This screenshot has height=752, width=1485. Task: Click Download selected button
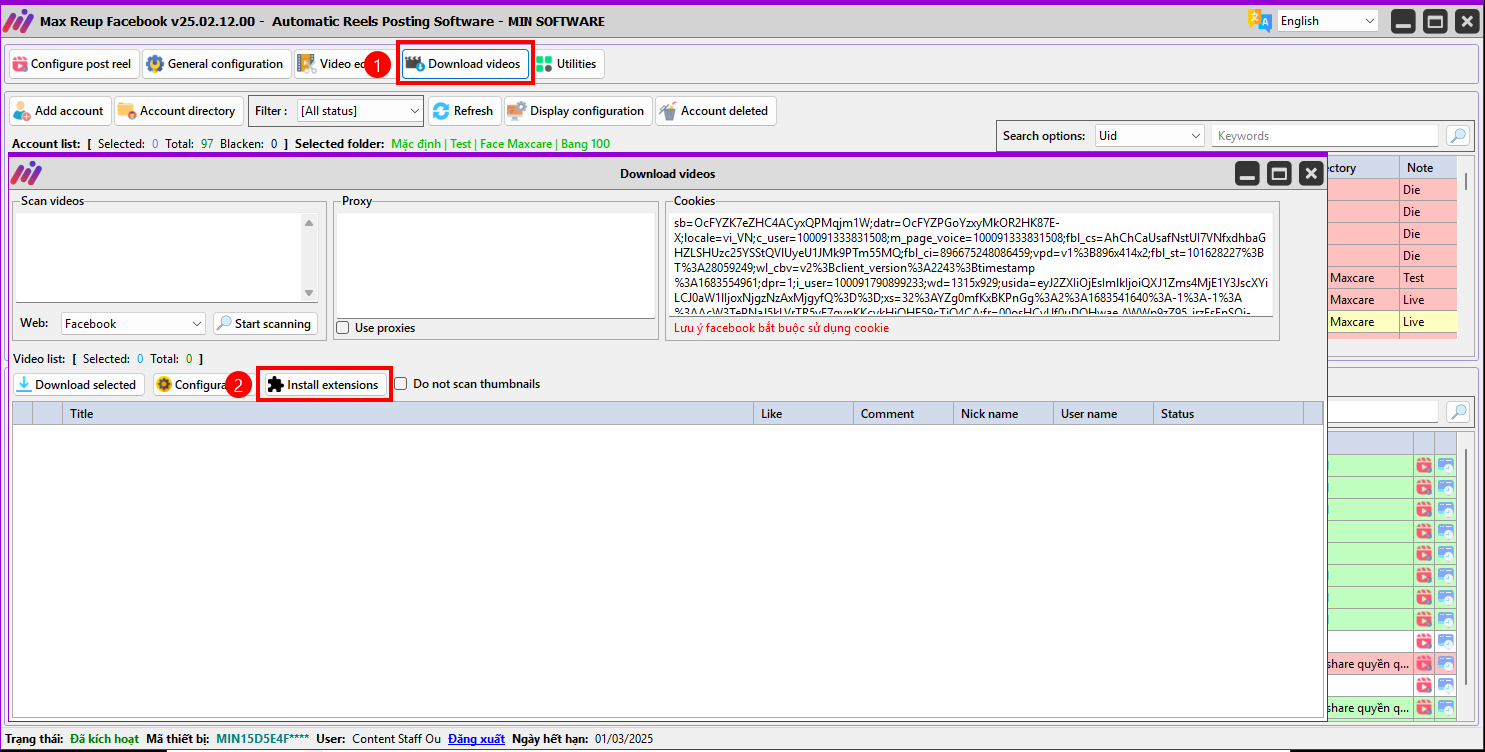click(x=78, y=385)
